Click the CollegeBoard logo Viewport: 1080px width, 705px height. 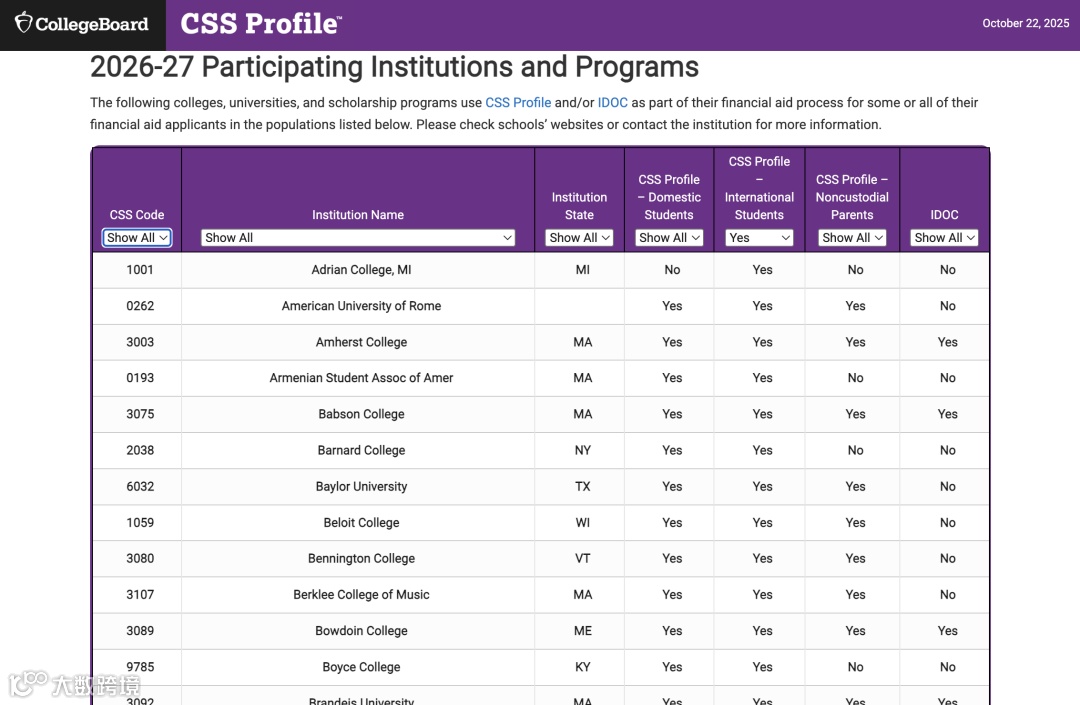(x=82, y=24)
